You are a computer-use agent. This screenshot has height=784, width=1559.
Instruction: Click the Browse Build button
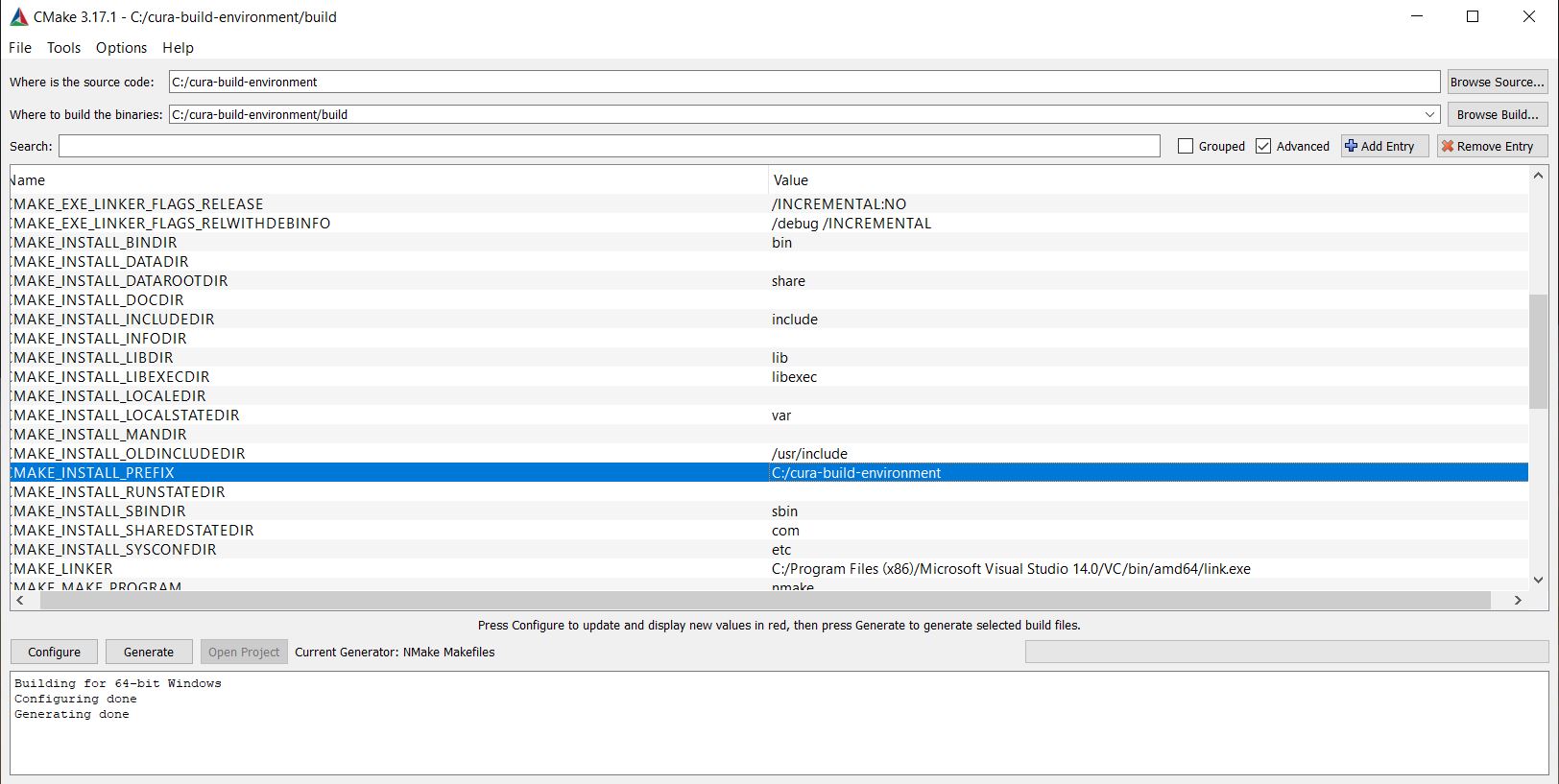click(x=1498, y=114)
